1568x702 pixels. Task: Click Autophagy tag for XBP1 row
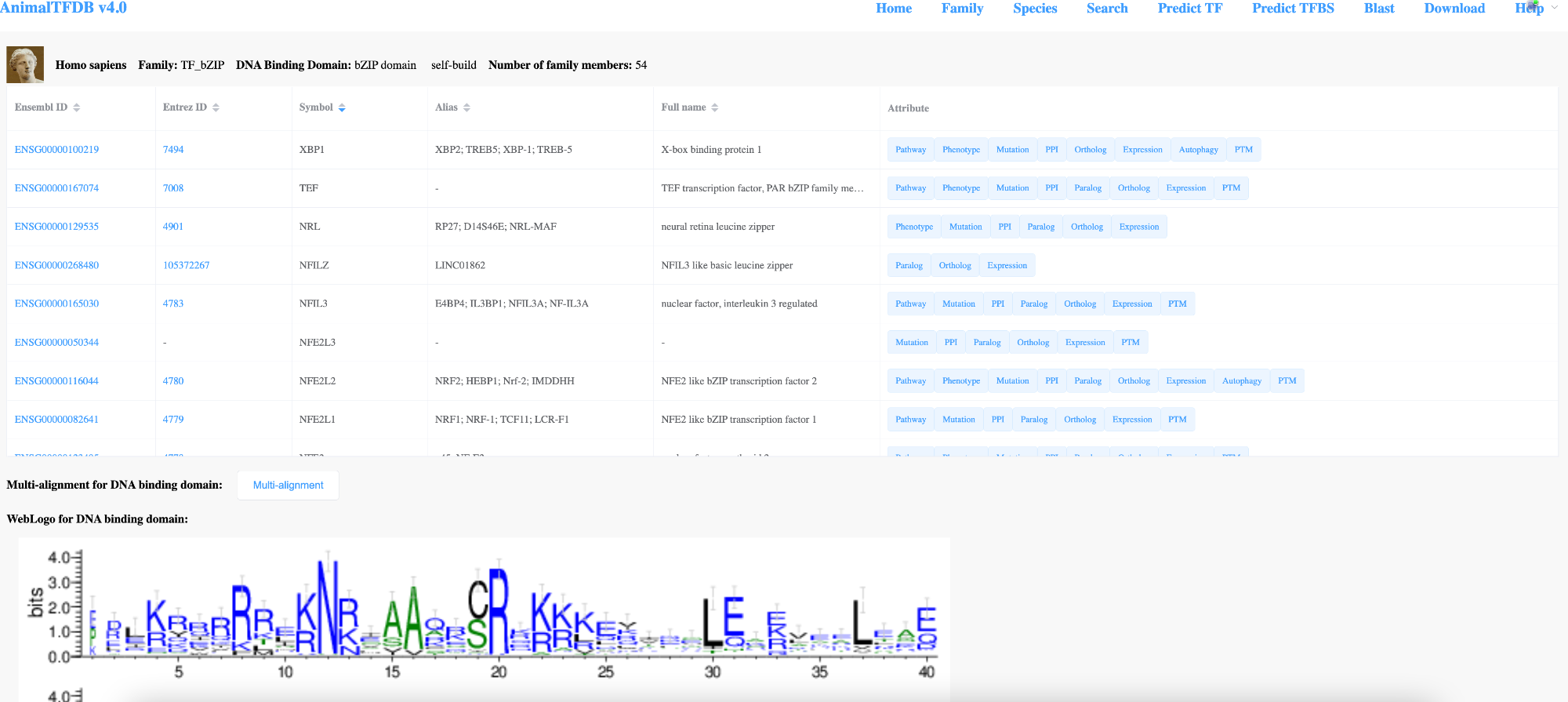coord(1198,150)
